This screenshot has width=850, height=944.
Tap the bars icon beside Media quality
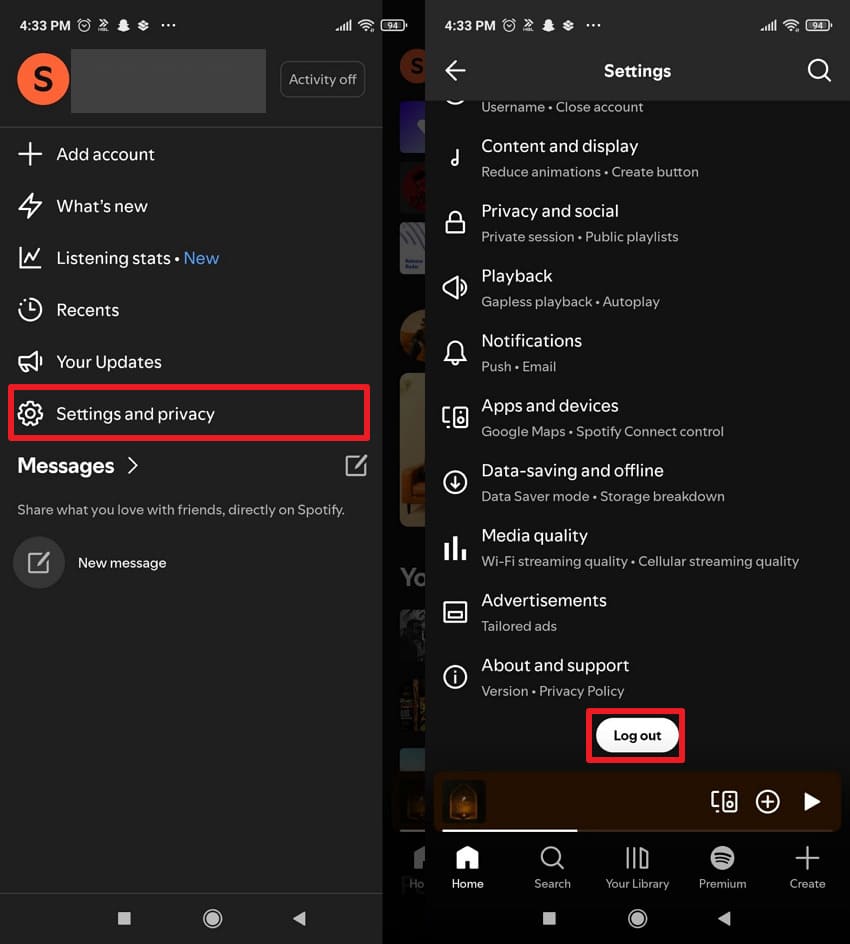(455, 548)
